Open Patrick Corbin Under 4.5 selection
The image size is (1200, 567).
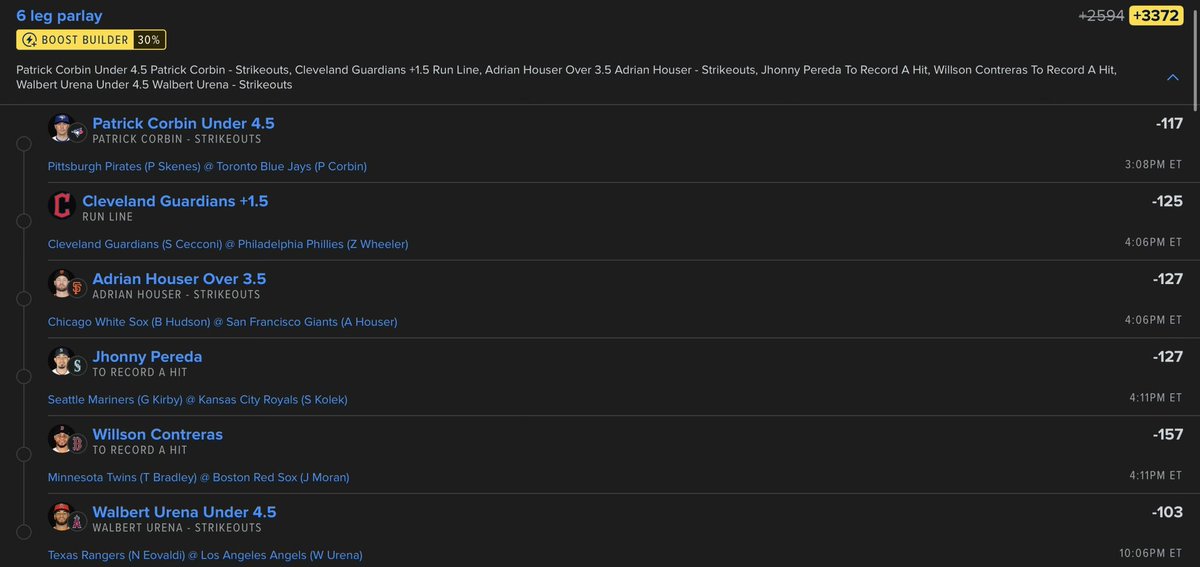[x=183, y=123]
